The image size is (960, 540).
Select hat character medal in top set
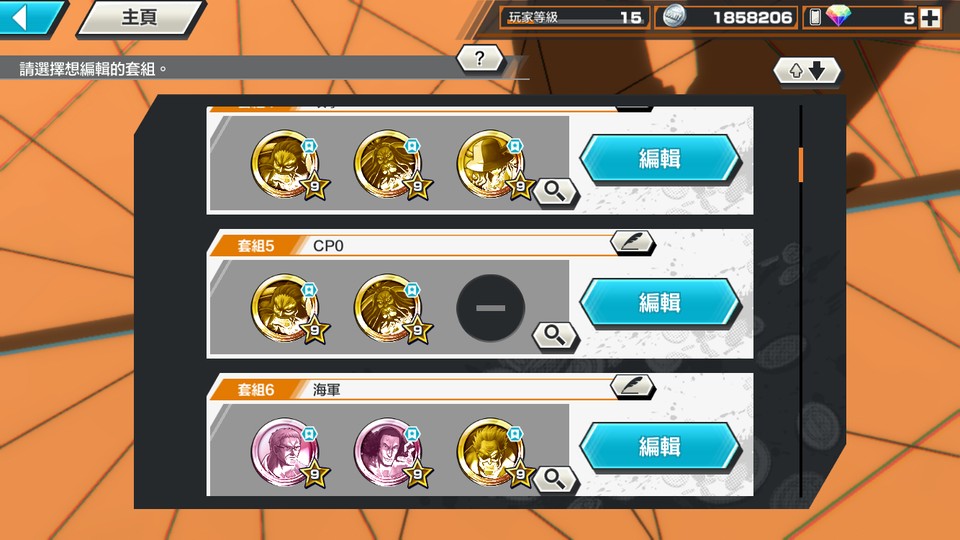491,164
